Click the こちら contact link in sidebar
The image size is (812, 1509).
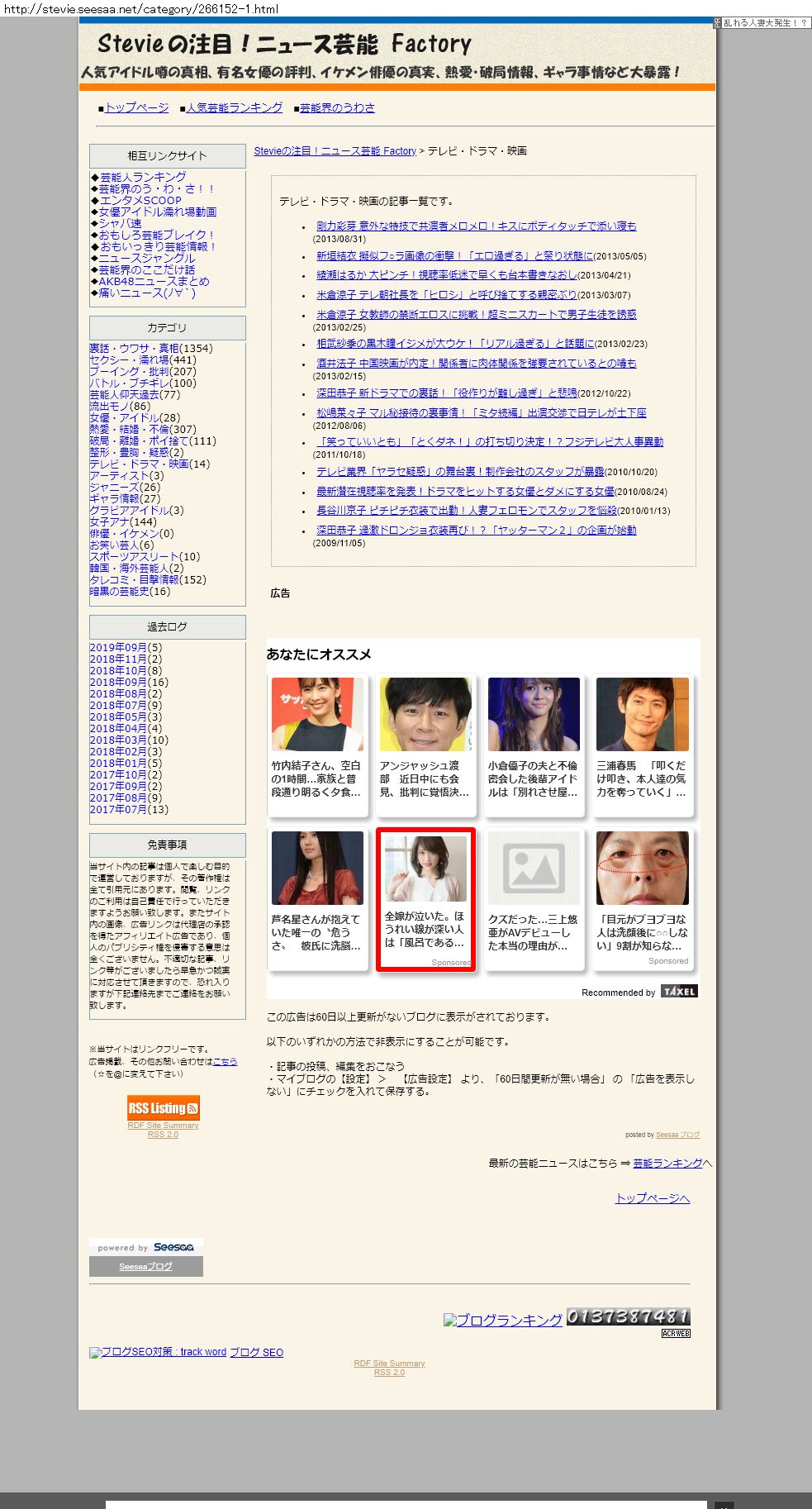[x=225, y=1061]
